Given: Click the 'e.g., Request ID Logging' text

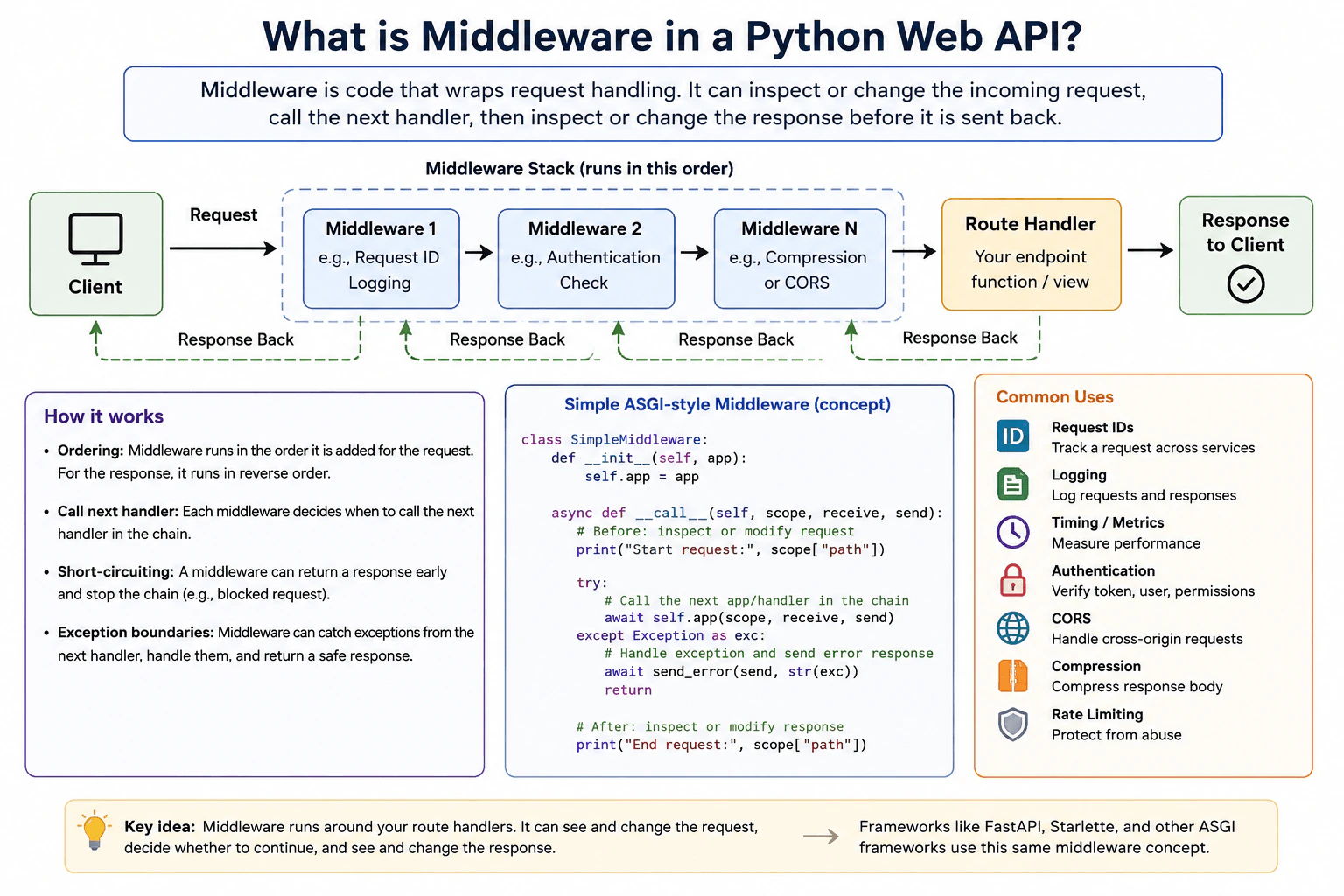Looking at the screenshot, I should point(379,270).
